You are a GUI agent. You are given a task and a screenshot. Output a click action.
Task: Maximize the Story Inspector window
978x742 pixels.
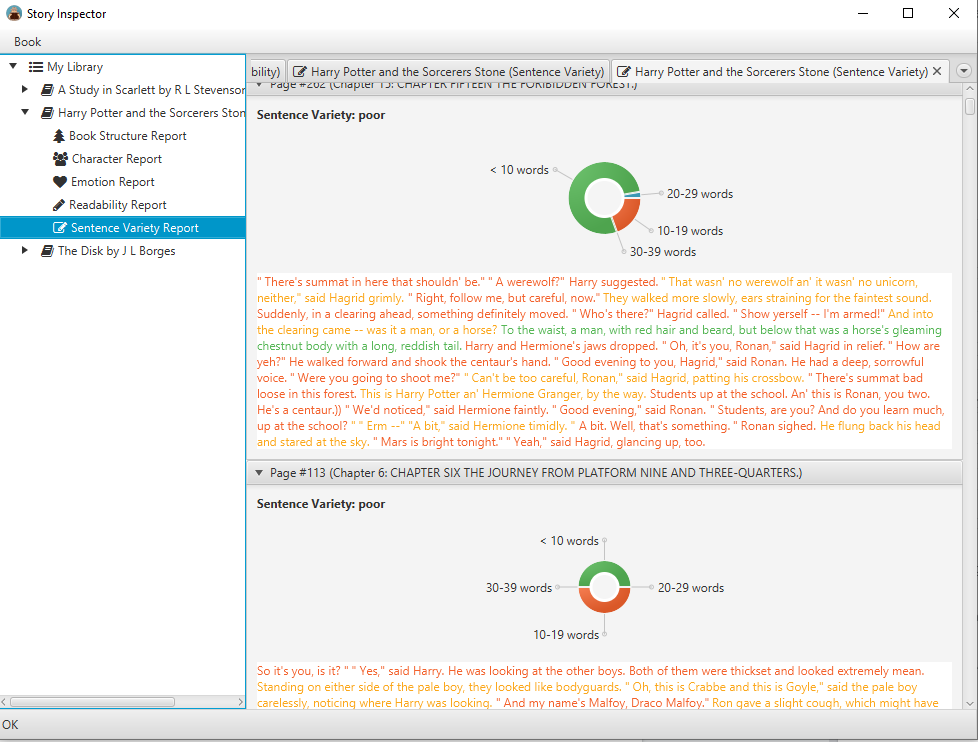(x=908, y=14)
